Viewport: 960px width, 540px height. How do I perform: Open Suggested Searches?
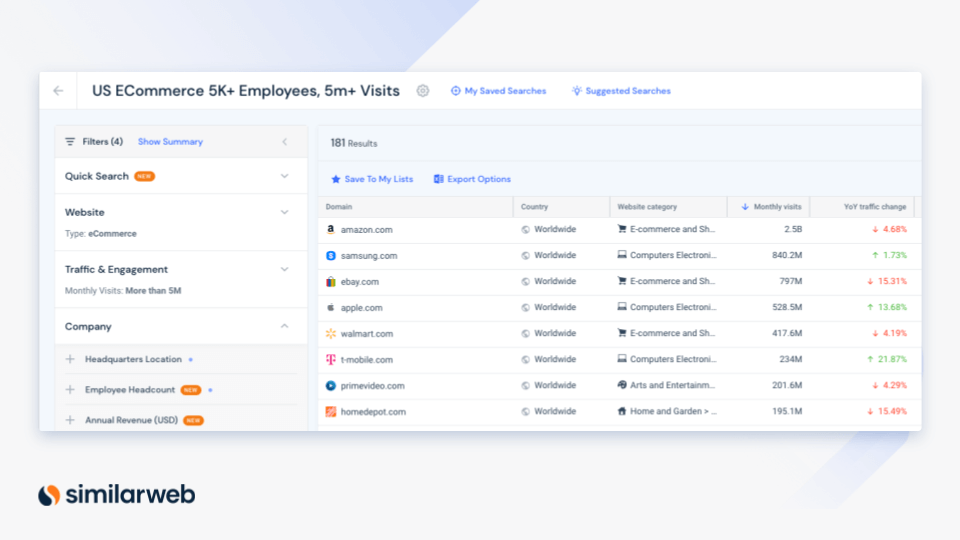click(x=621, y=91)
